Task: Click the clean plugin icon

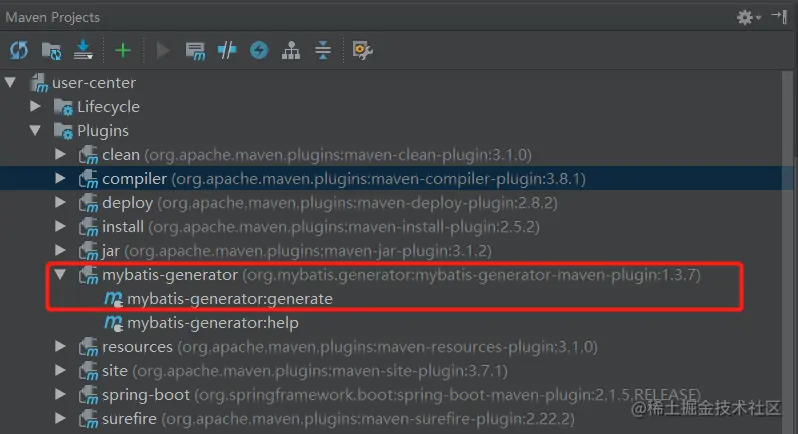Action: click(88, 155)
